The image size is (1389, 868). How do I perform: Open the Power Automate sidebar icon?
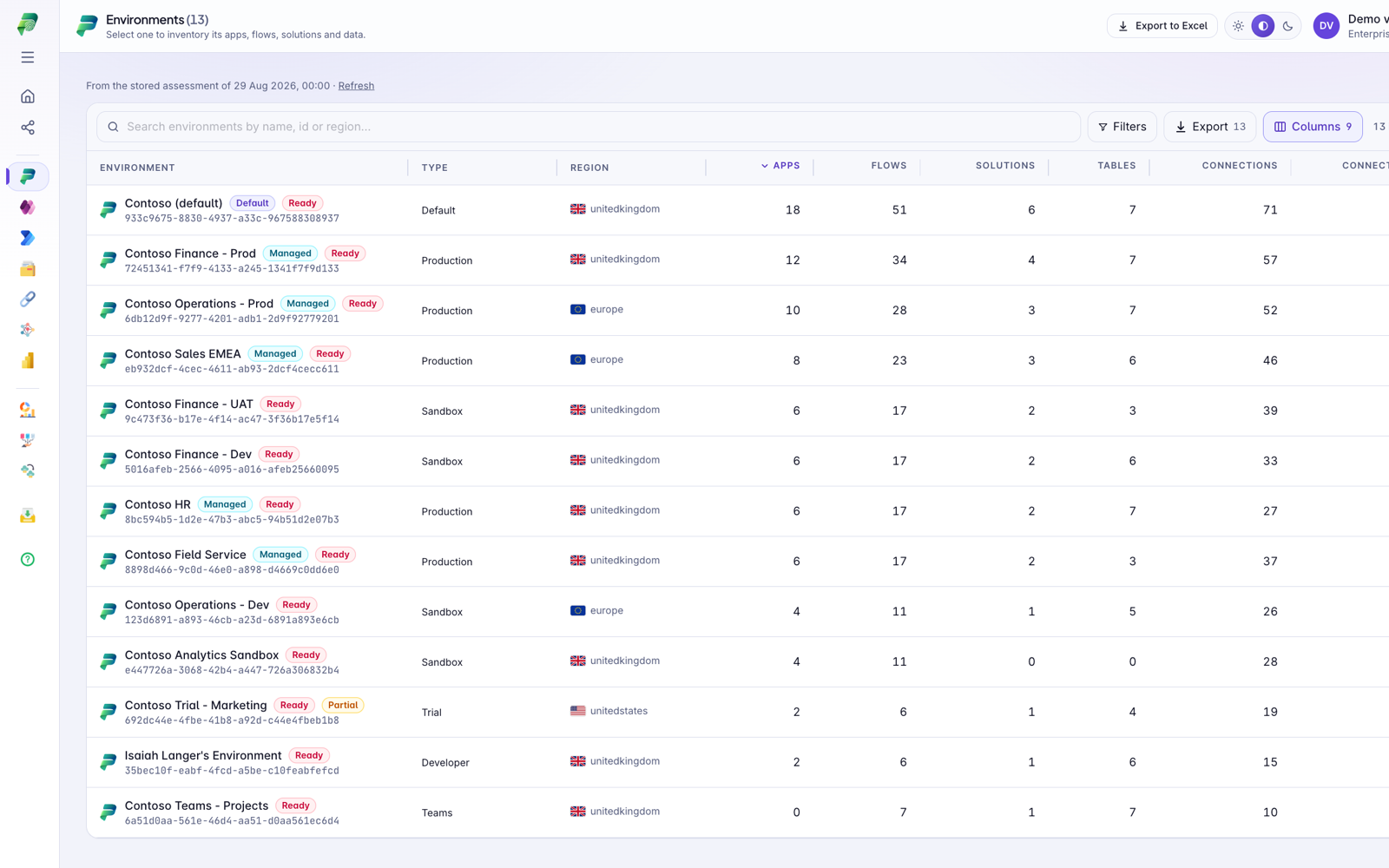(28, 238)
